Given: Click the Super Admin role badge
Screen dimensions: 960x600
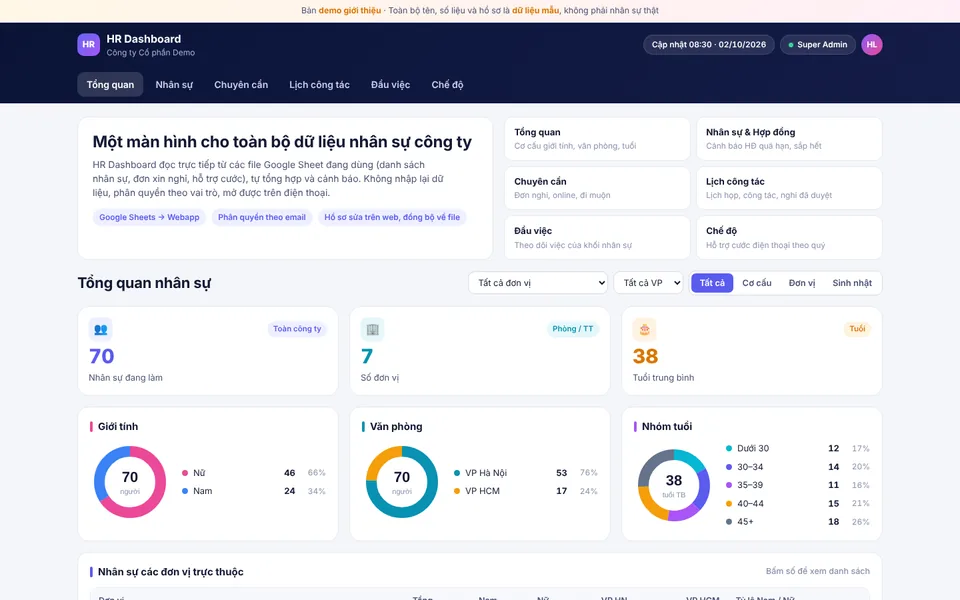Looking at the screenshot, I should click(817, 45).
